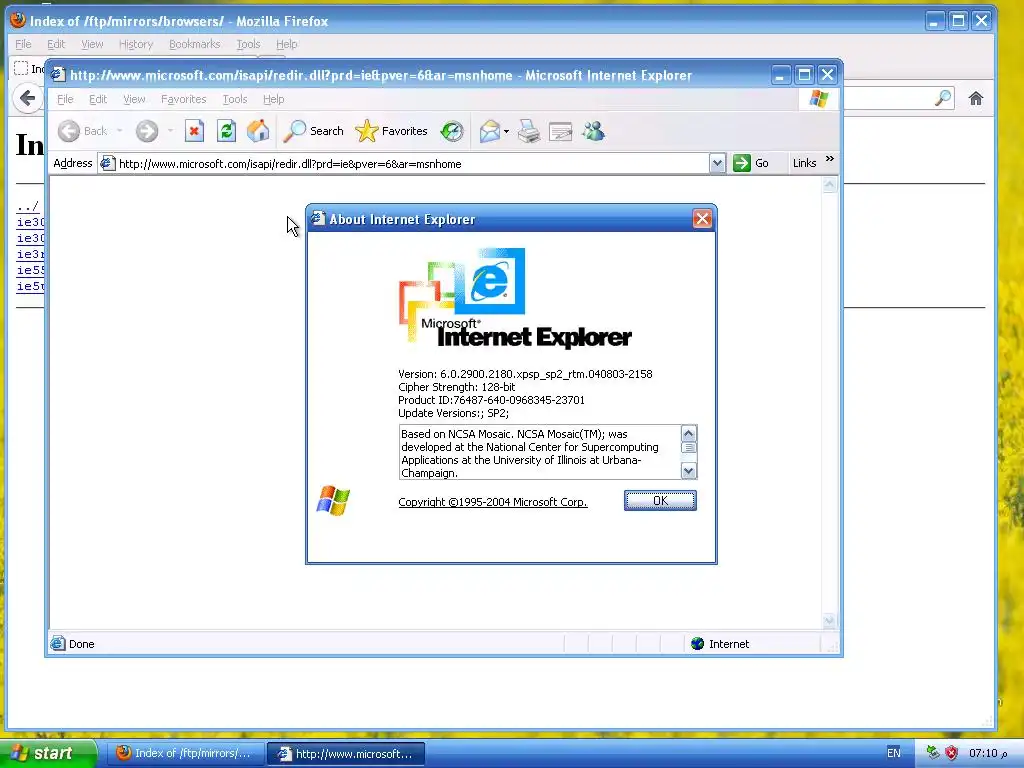Open IE Tools menu

pyautogui.click(x=234, y=99)
